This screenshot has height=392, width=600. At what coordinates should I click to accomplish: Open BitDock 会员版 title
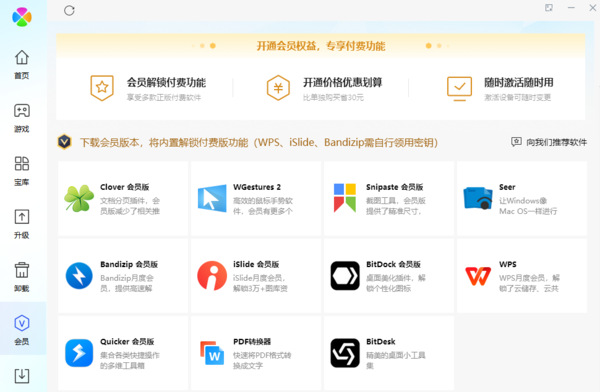click(x=393, y=264)
